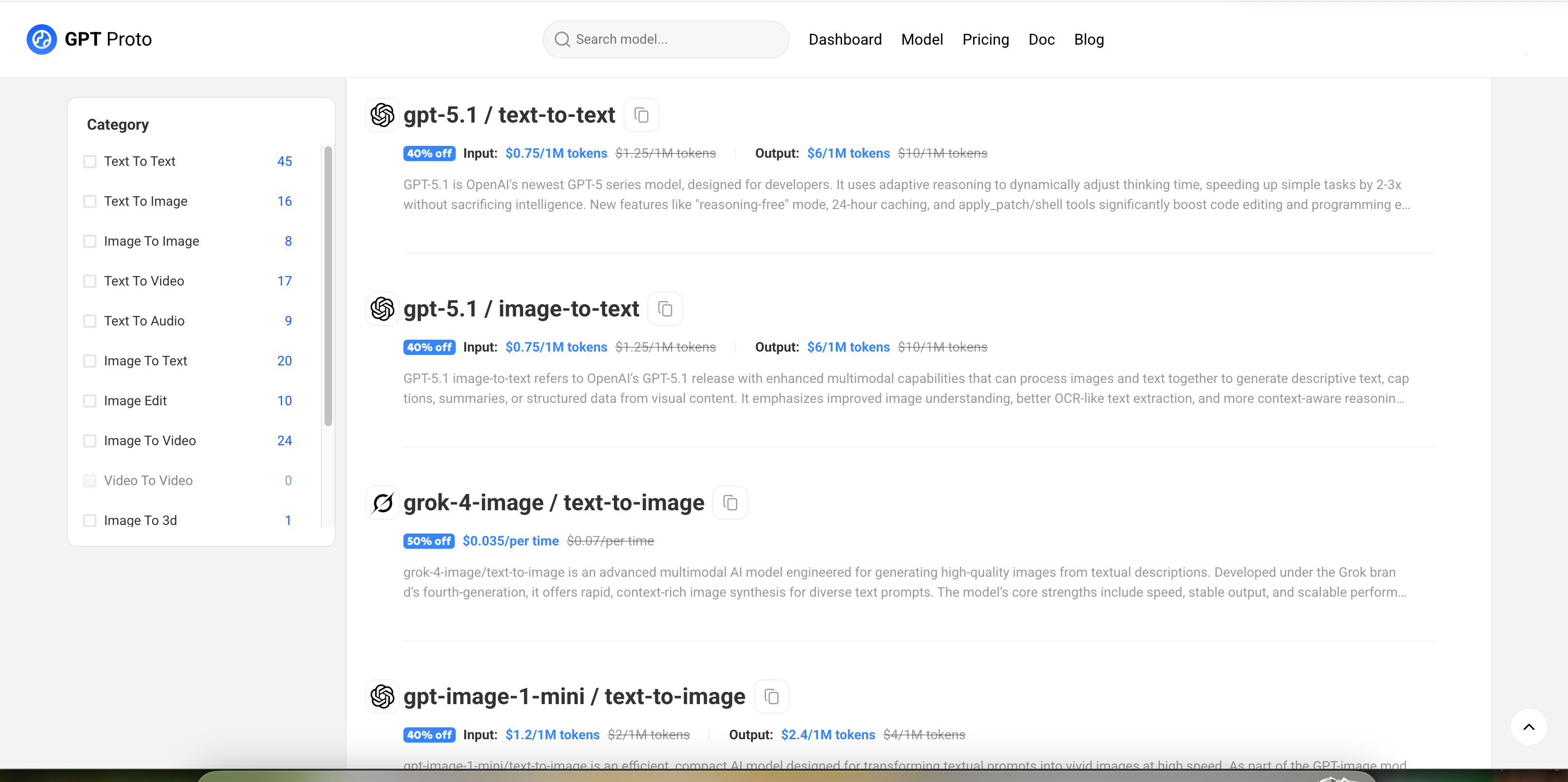The height and width of the screenshot is (782, 1568).
Task: Open the gpt-5.1 / image-to-text model title
Action: pos(521,309)
